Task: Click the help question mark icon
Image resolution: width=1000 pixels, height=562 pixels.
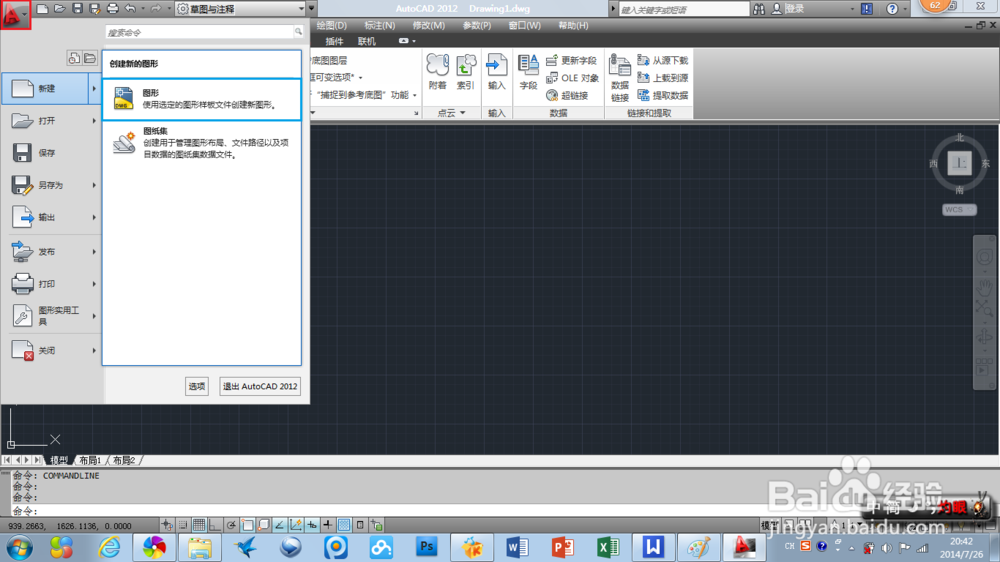Action: 892,9
